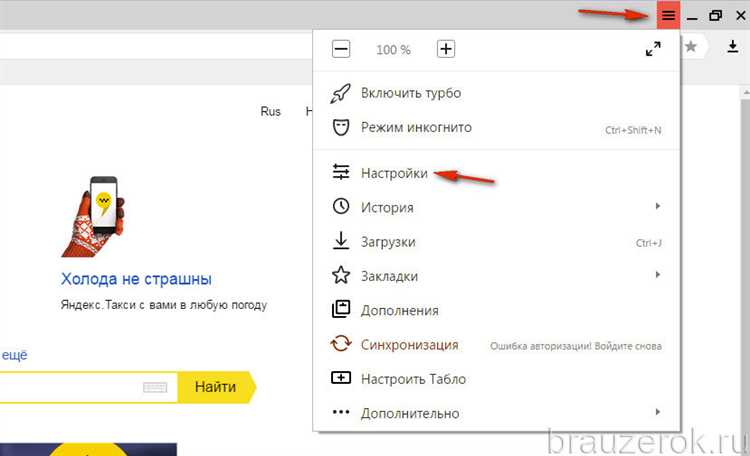Decrease zoom with the minus button
This screenshot has width=750, height=456.
click(341, 49)
